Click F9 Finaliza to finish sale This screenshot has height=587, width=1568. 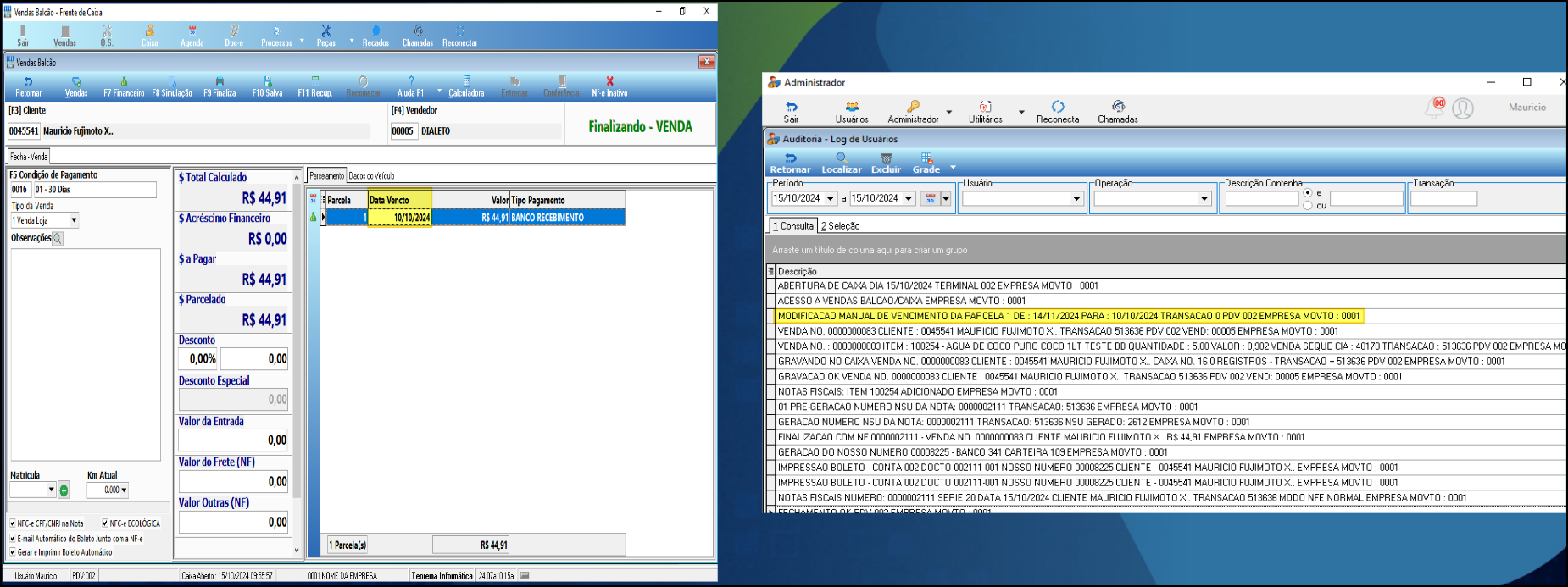(220, 86)
